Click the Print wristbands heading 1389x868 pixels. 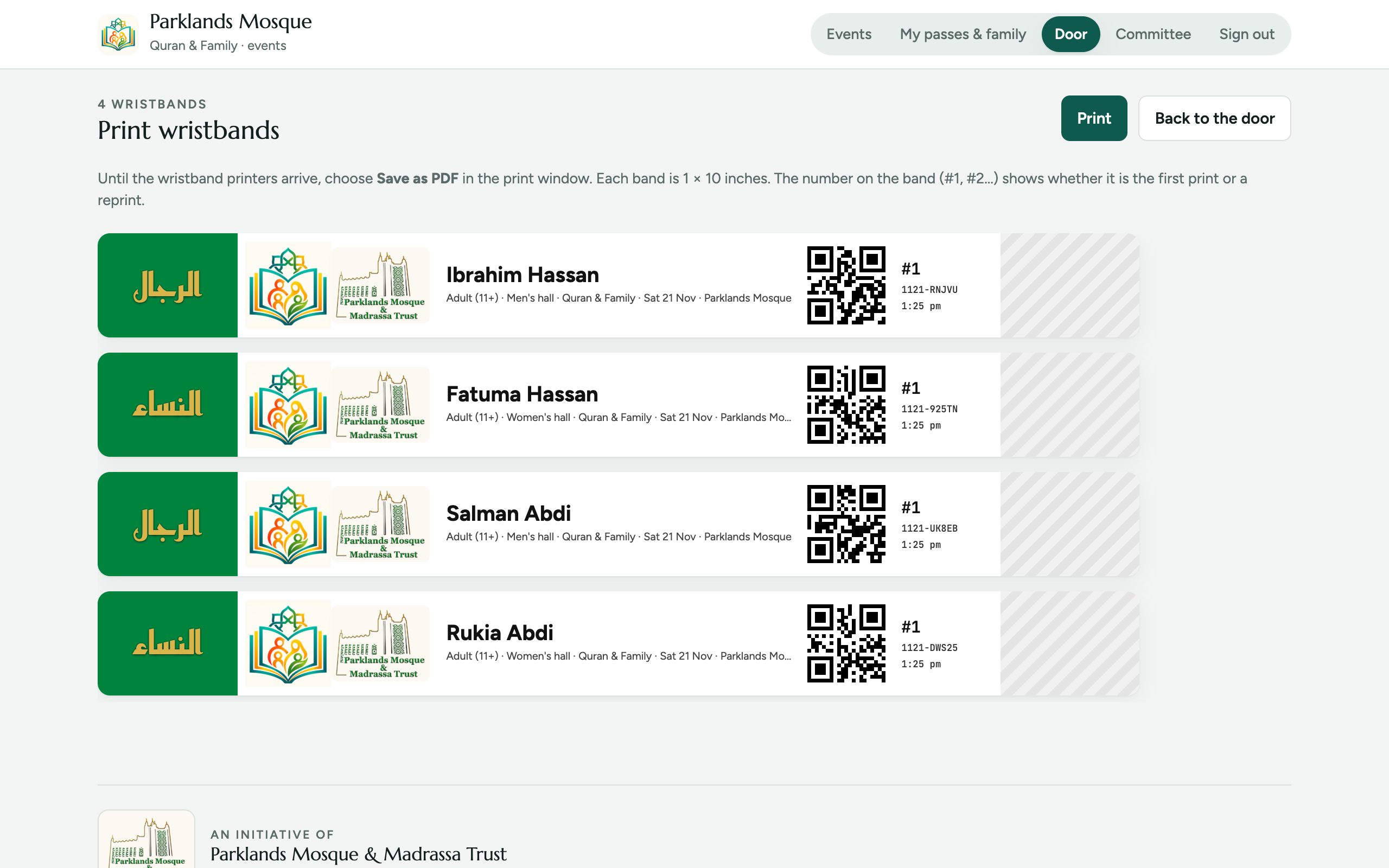pyautogui.click(x=188, y=130)
